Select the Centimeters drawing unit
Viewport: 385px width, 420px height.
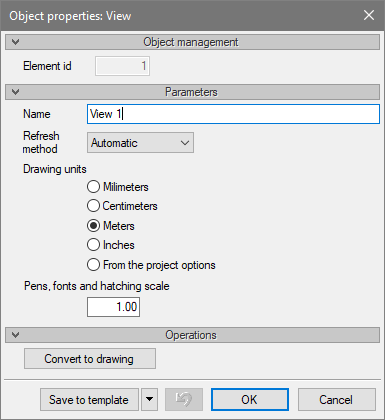pyautogui.click(x=93, y=206)
